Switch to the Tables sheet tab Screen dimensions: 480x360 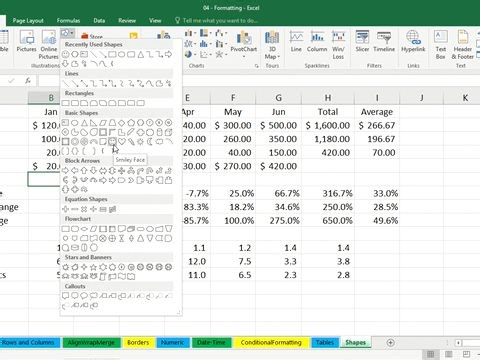click(325, 343)
